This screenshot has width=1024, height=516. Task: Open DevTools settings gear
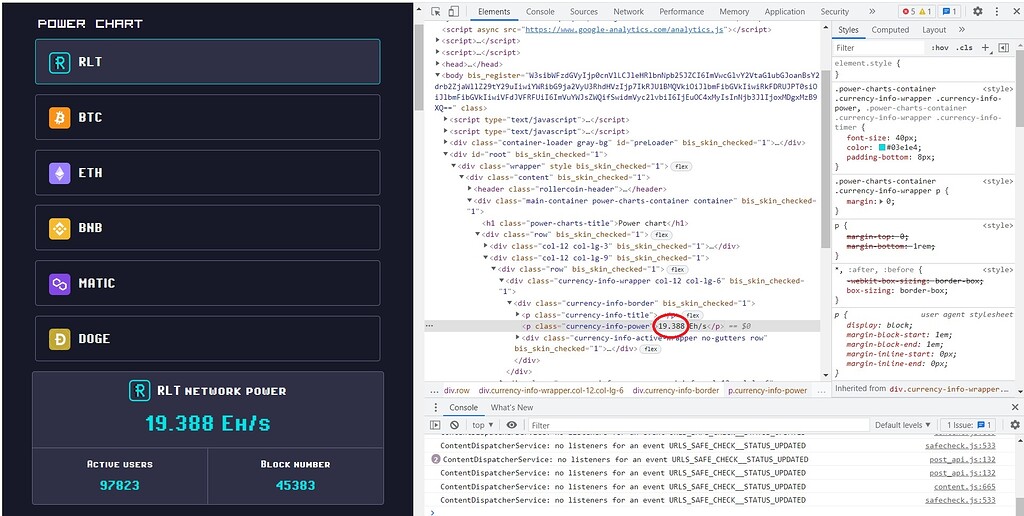click(x=978, y=12)
